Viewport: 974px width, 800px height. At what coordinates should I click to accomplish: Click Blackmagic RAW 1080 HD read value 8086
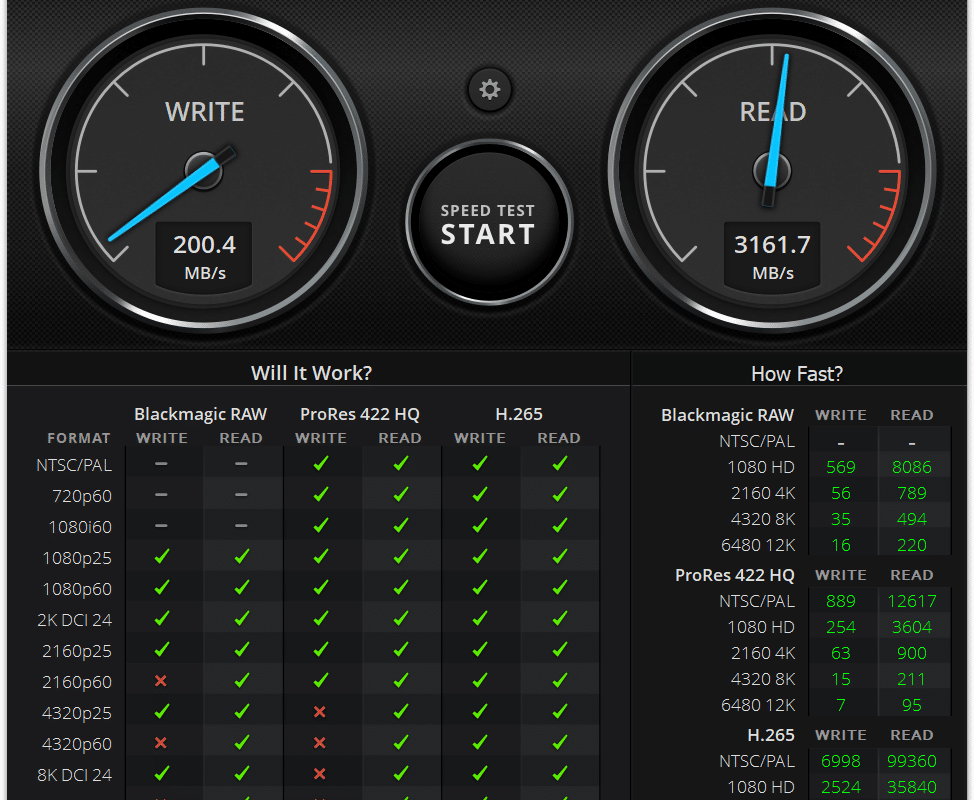point(912,467)
